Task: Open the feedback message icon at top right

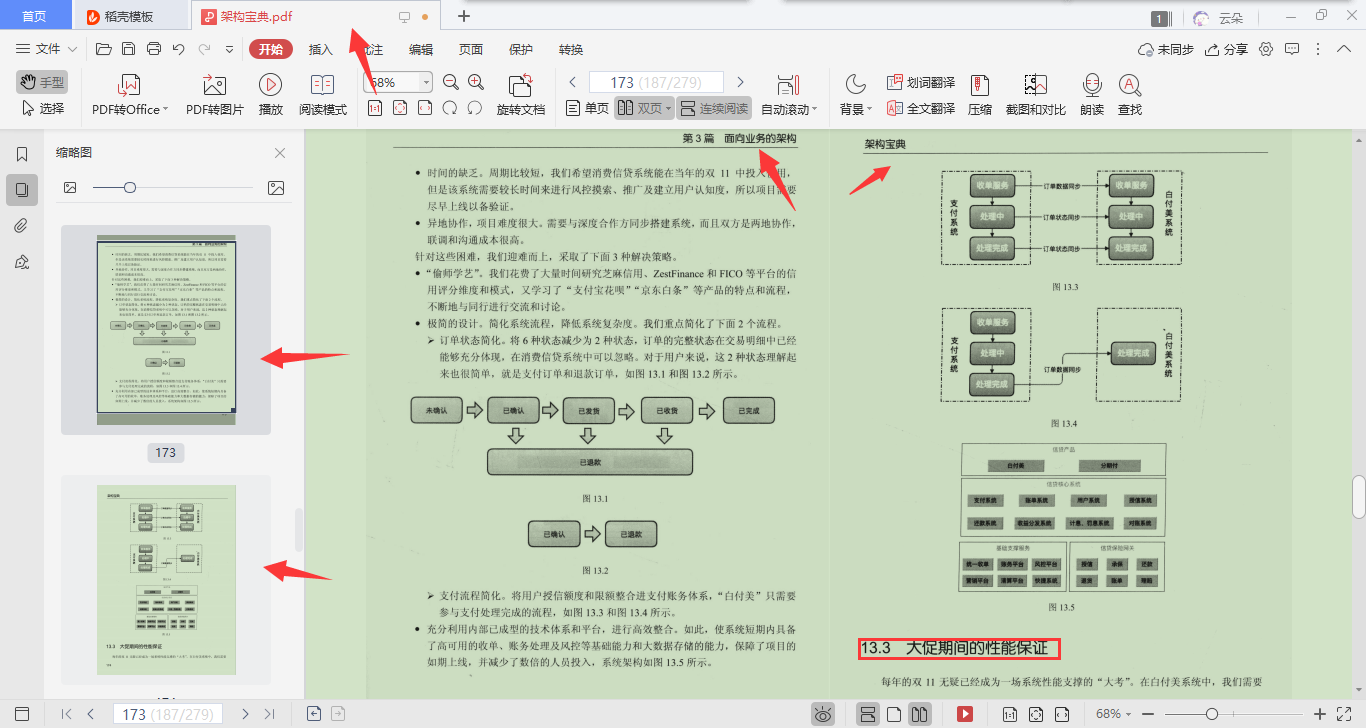Action: tap(1292, 49)
